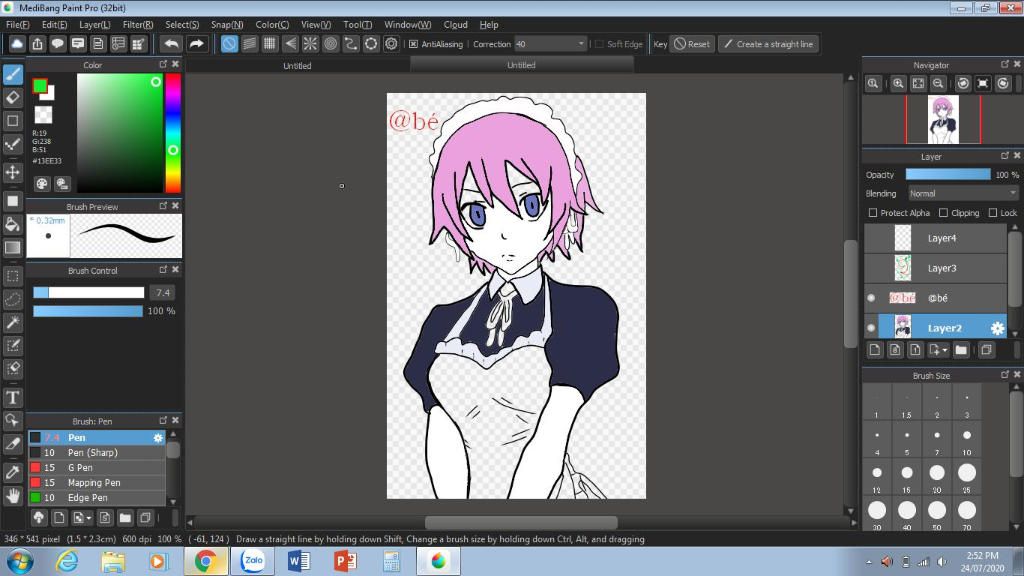
Task: Open the Layer menu
Action: point(95,25)
